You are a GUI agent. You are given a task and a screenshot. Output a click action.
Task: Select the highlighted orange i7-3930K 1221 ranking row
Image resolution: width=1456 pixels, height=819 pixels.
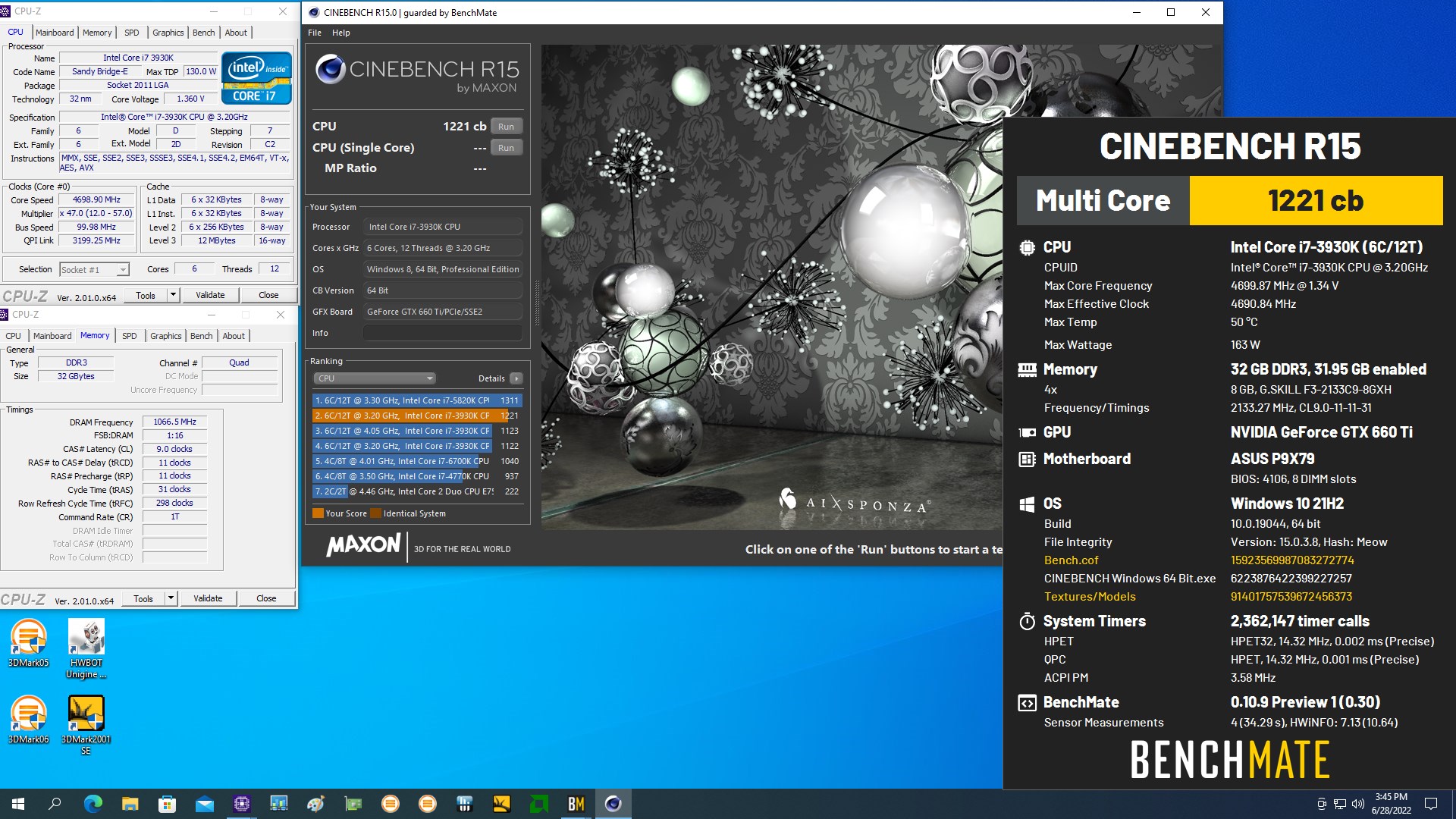tap(416, 416)
